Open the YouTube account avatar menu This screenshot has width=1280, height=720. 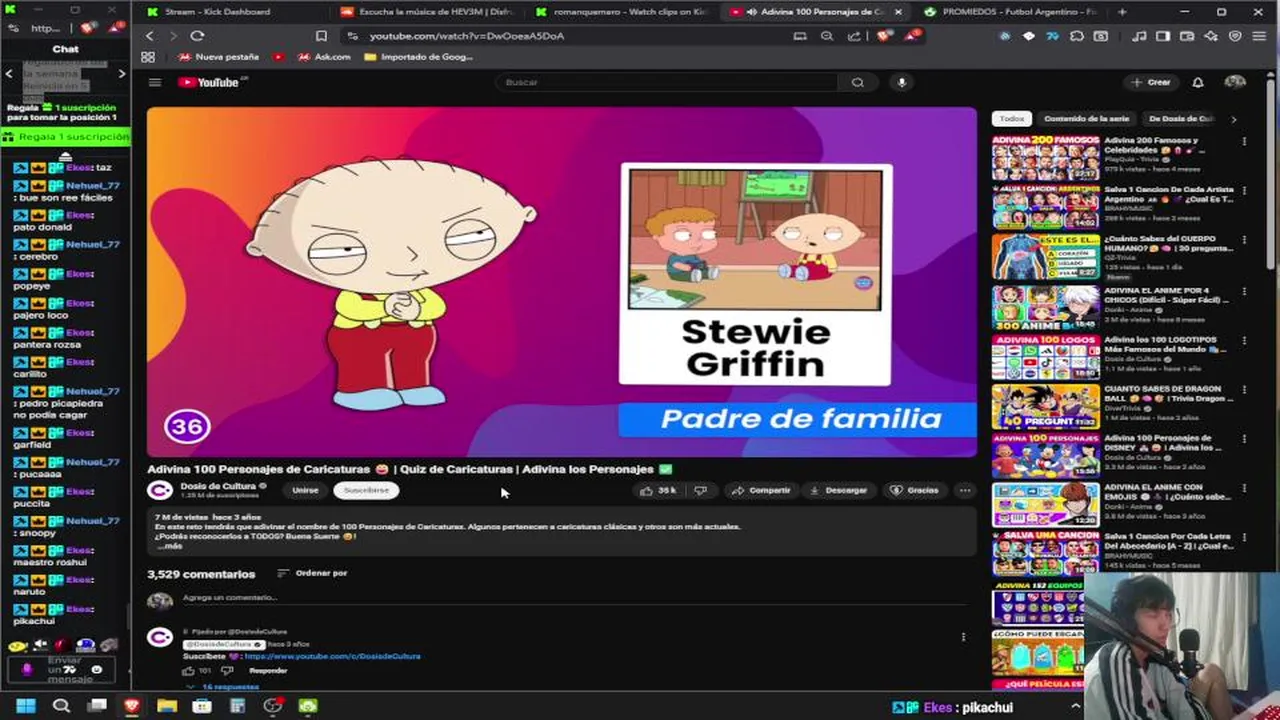[x=1235, y=82]
